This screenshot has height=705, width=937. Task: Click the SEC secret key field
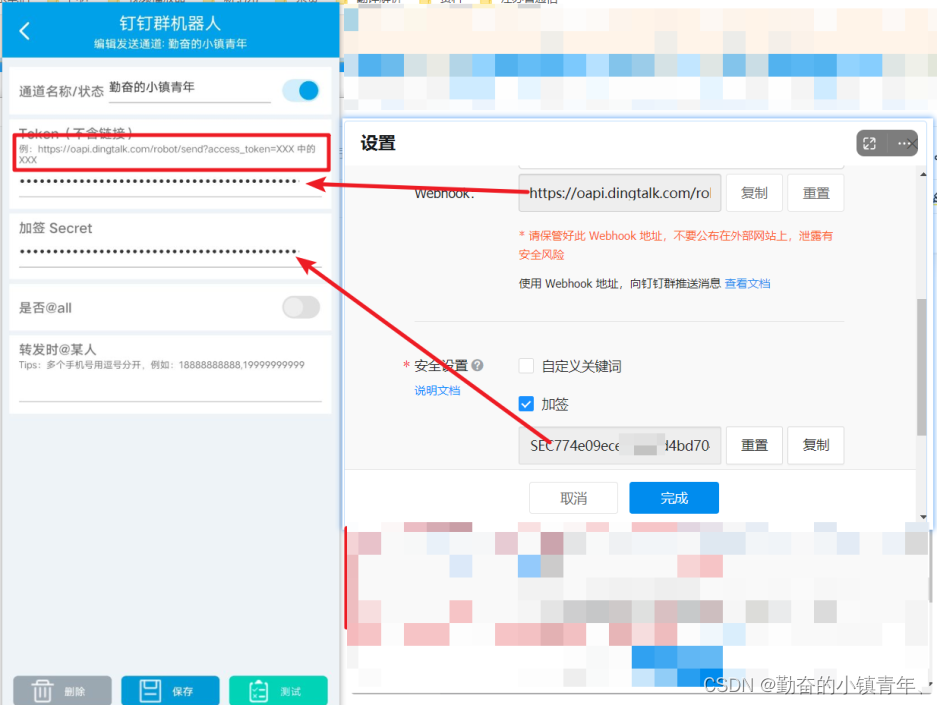620,445
